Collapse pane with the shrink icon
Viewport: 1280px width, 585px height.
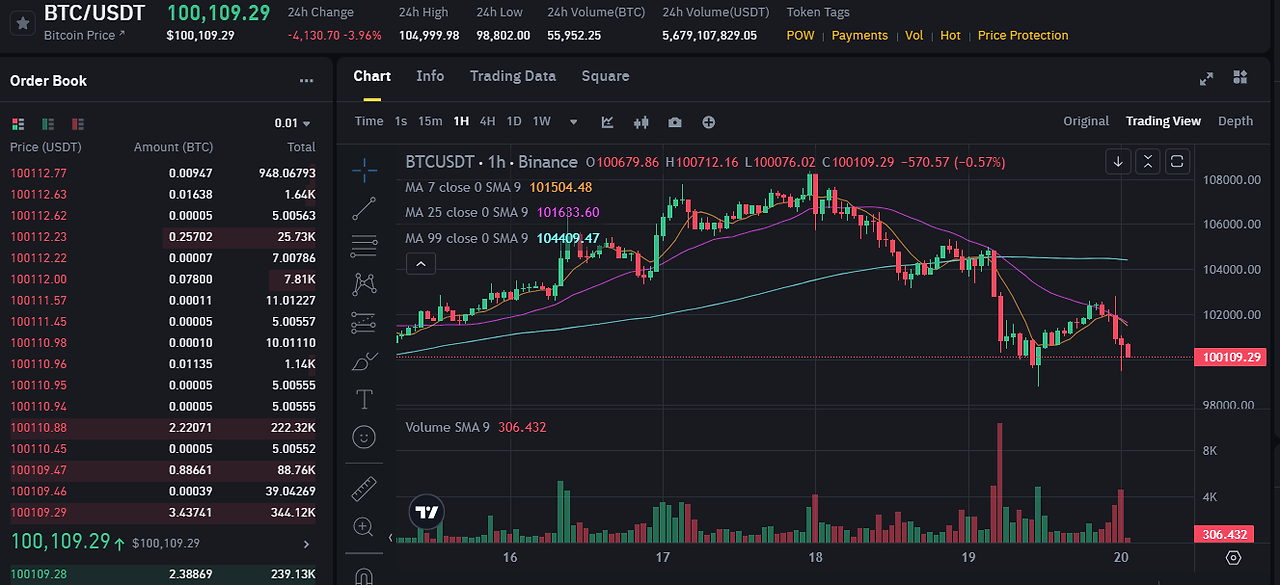pyautogui.click(x=1147, y=161)
